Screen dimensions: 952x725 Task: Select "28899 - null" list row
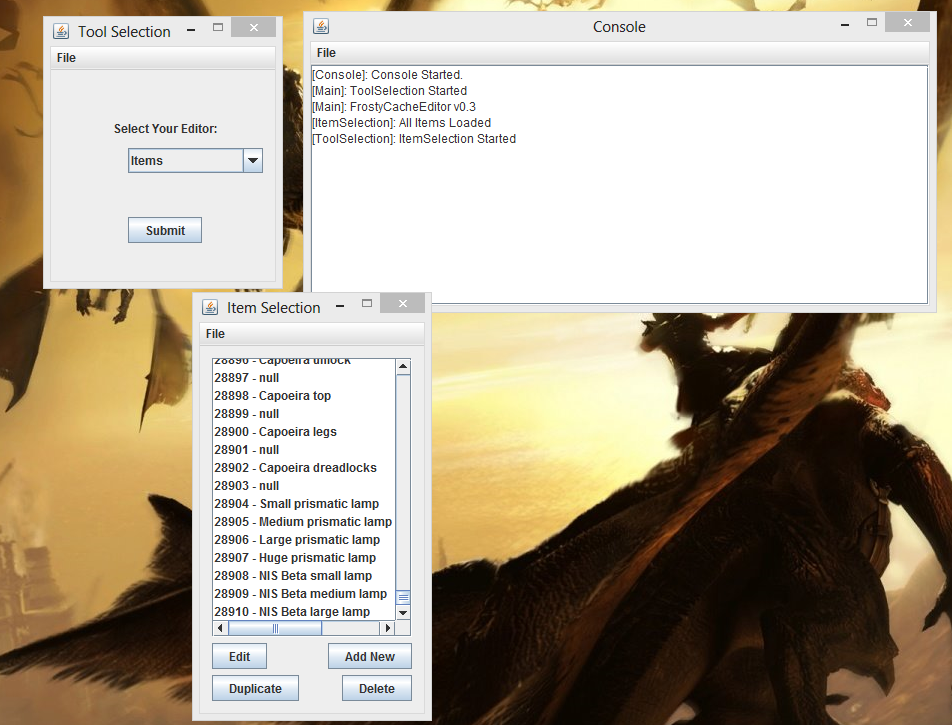(304, 414)
